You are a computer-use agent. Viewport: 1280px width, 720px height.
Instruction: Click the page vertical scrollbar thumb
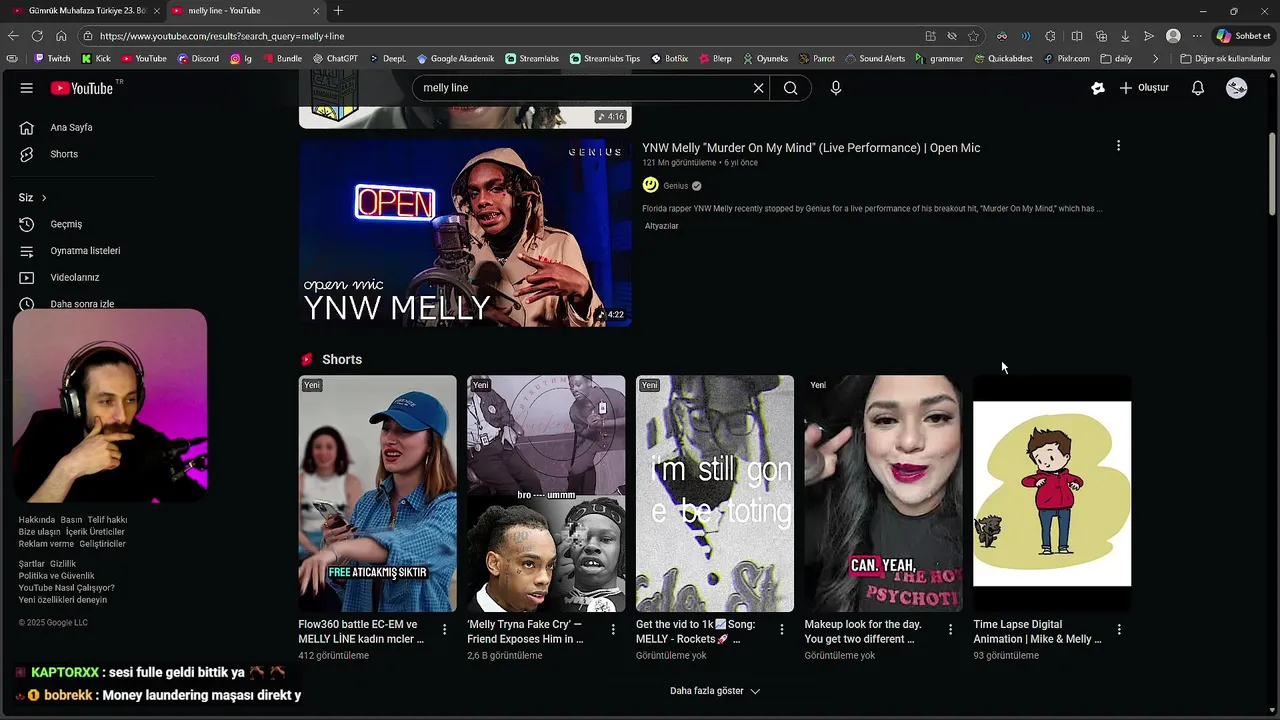tap(1272, 172)
